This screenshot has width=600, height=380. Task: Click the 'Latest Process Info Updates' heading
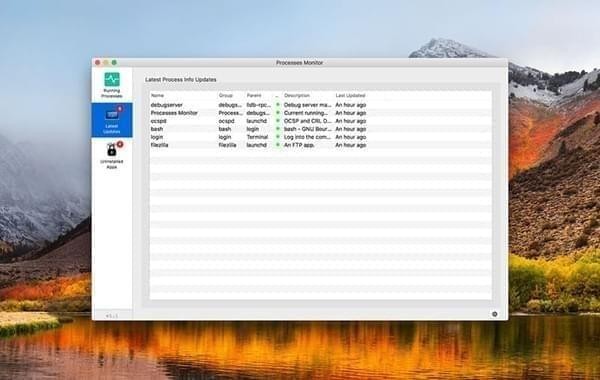click(x=181, y=80)
